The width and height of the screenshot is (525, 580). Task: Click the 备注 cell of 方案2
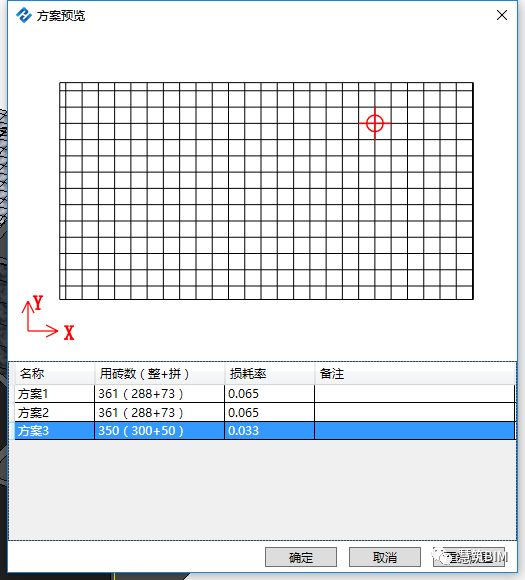[415, 412]
